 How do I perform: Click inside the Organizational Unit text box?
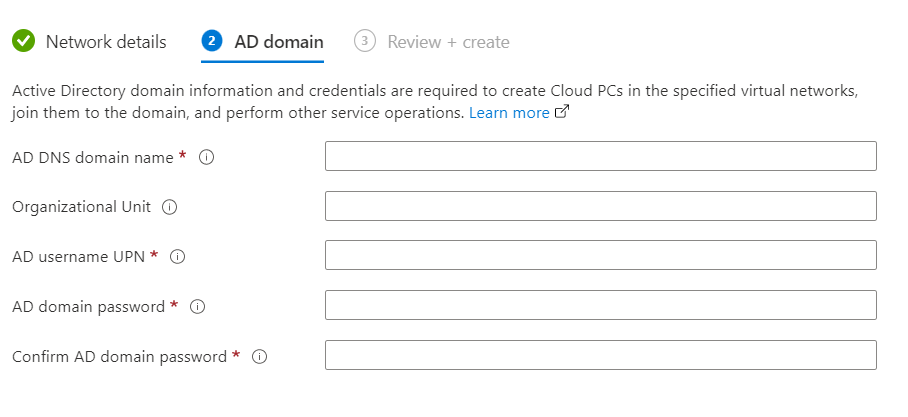coord(600,206)
